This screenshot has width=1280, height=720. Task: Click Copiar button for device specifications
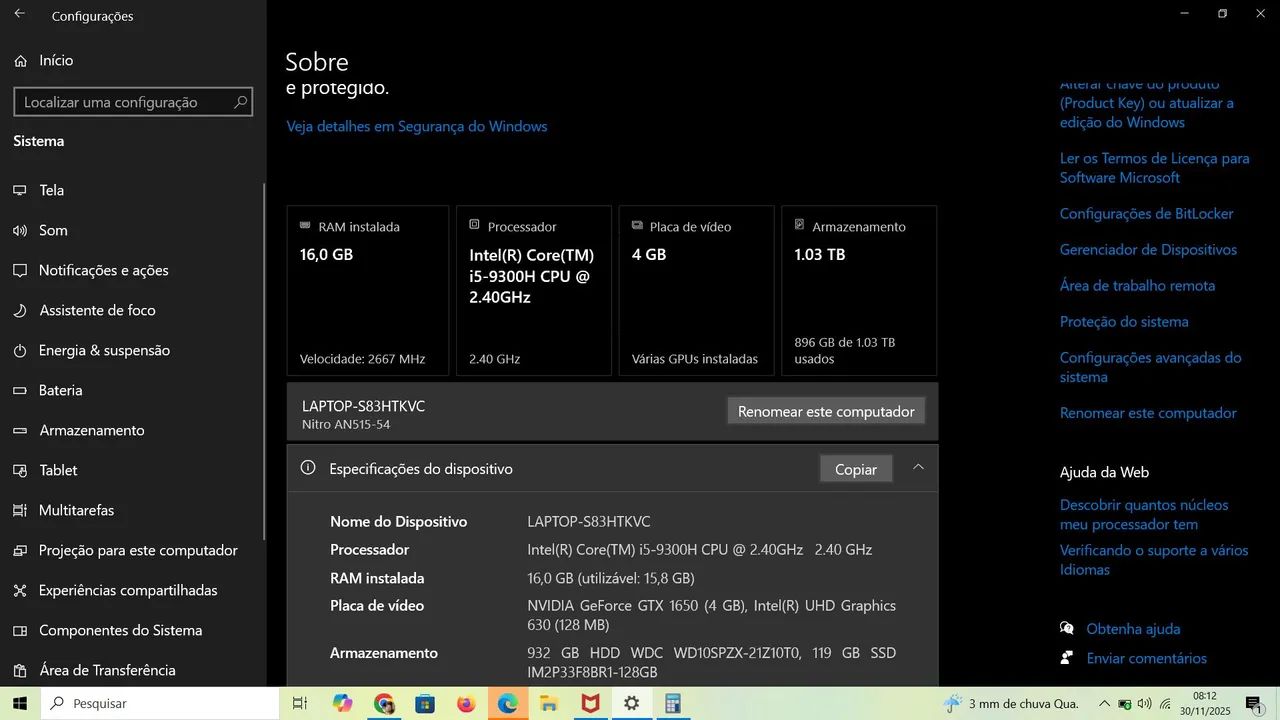click(x=856, y=469)
